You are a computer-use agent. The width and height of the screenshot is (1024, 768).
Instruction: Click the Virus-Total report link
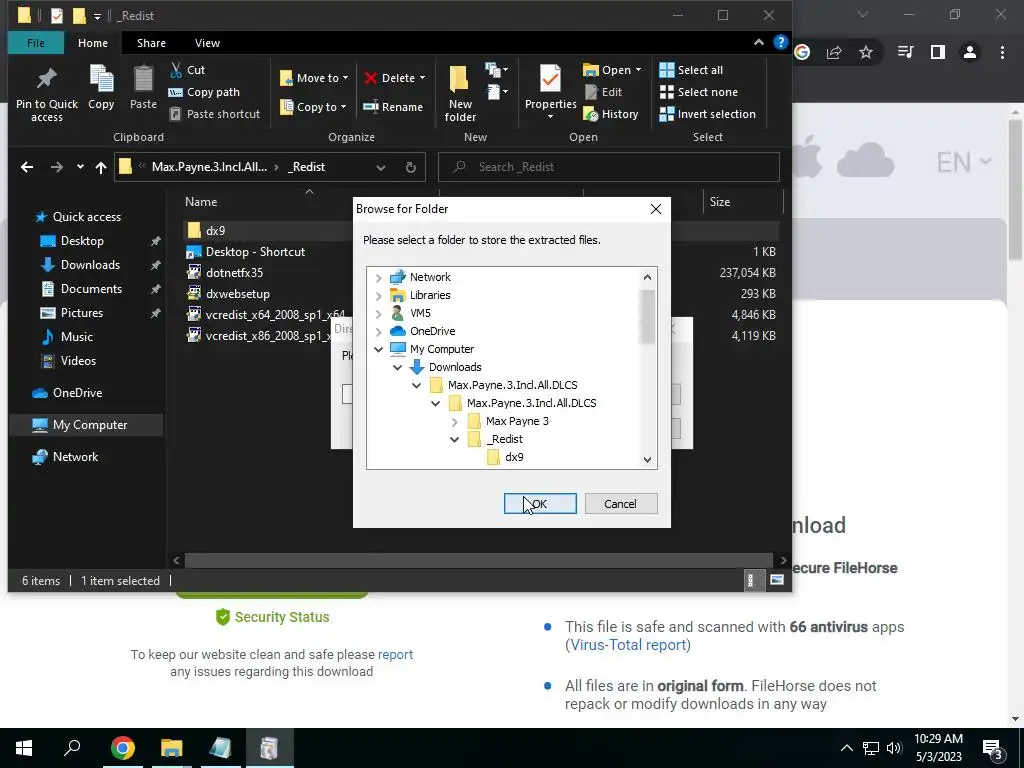[628, 645]
